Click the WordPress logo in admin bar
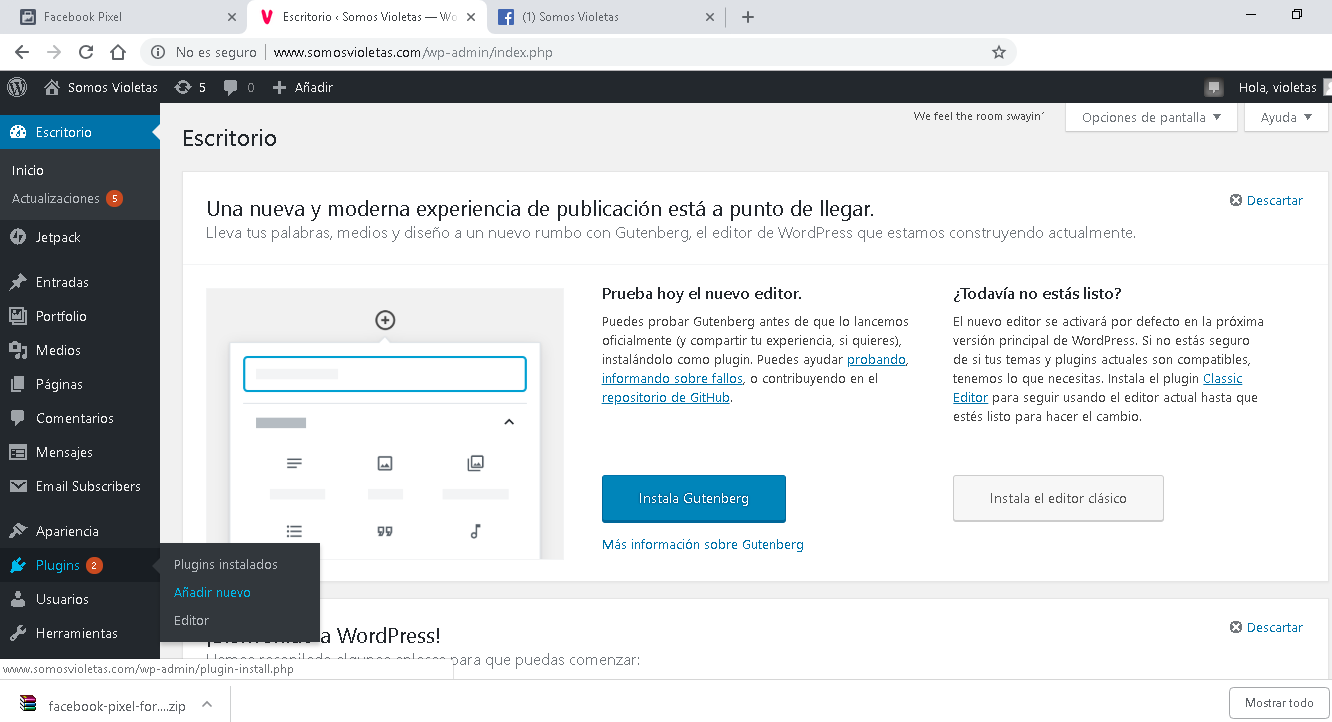1332x722 pixels. pyautogui.click(x=17, y=87)
